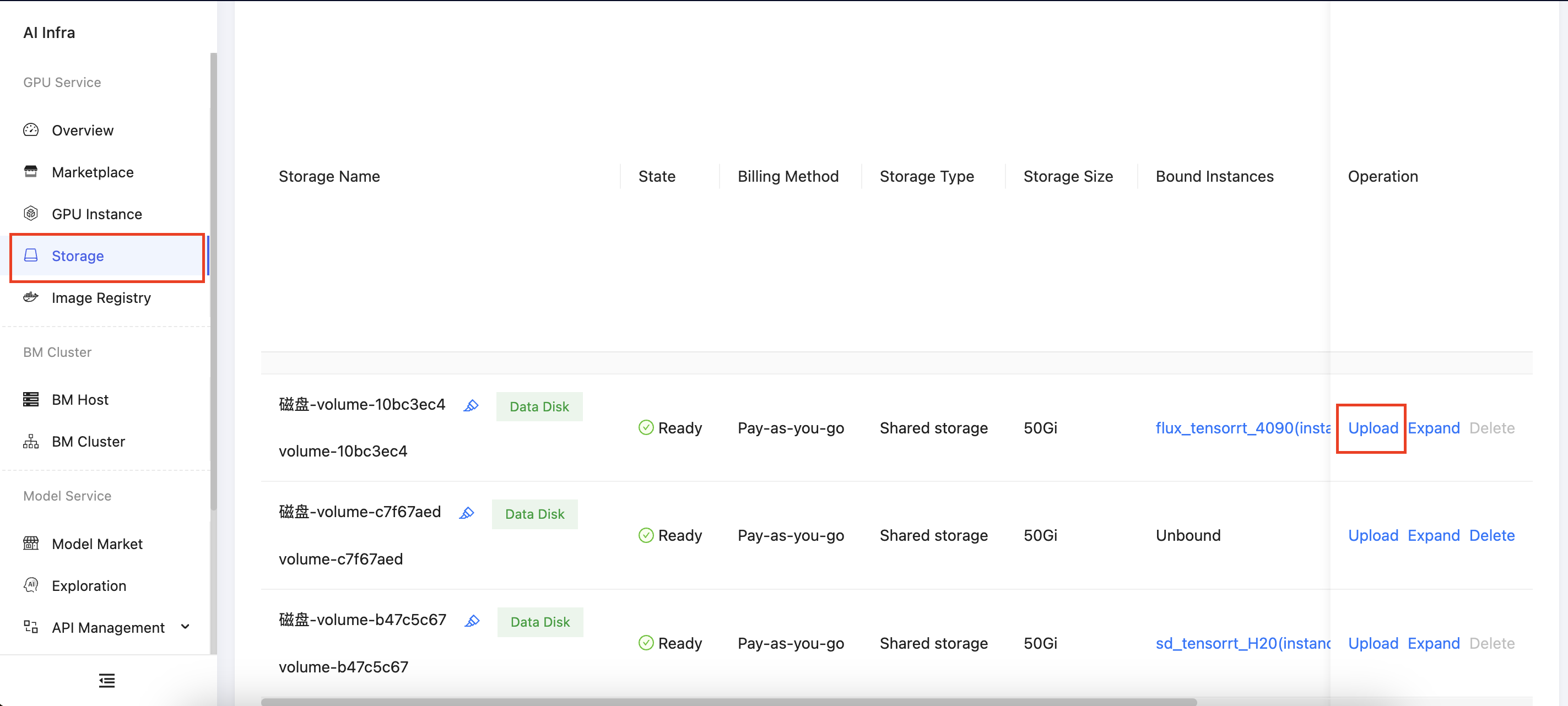Click the State column header
This screenshot has height=706, width=1568.
[x=657, y=176]
